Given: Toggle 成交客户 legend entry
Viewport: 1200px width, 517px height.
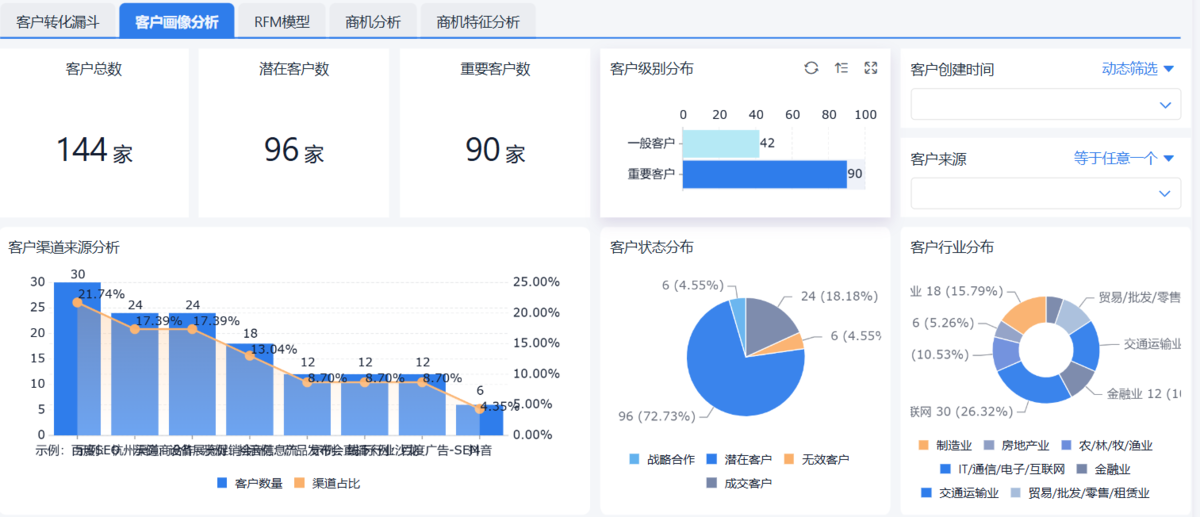Looking at the screenshot, I should click(739, 483).
